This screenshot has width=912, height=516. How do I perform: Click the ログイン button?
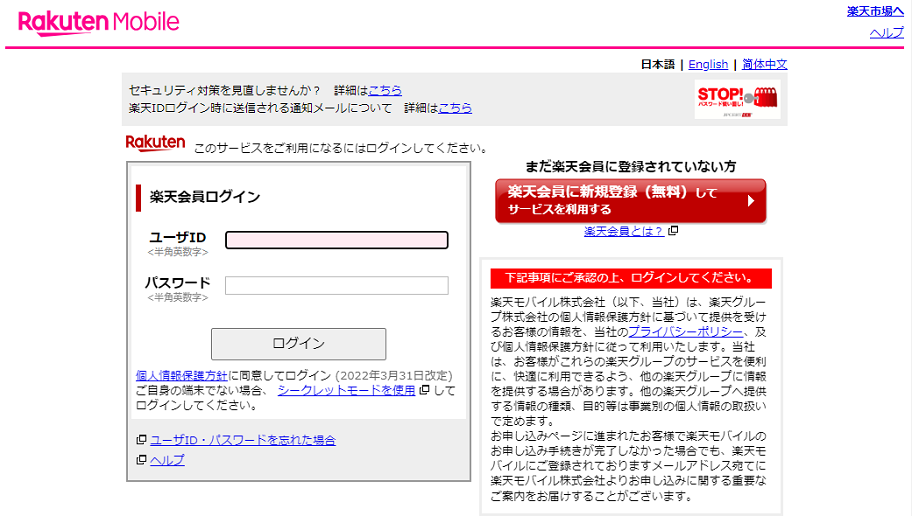(x=298, y=344)
